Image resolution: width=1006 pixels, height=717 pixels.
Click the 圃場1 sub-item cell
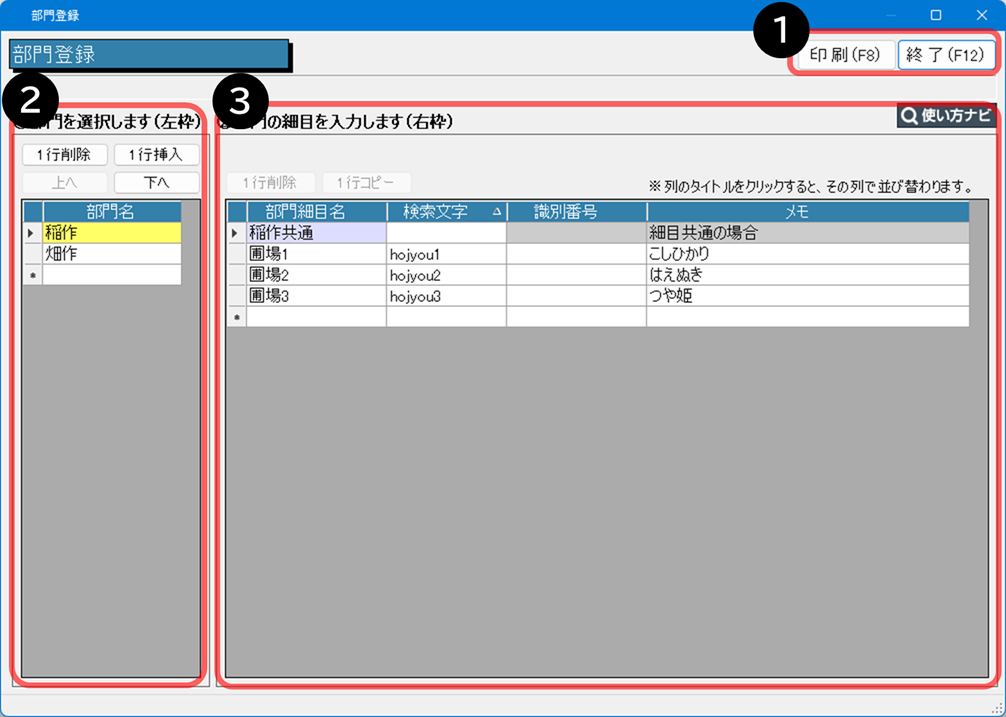pos(316,254)
